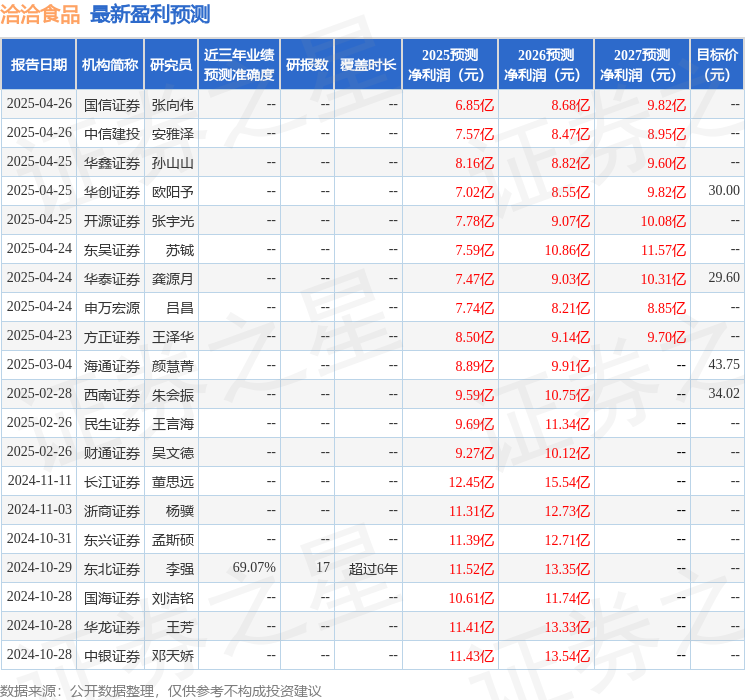Click the 2026预测净利润 column header
The image size is (745, 700).
546,65
